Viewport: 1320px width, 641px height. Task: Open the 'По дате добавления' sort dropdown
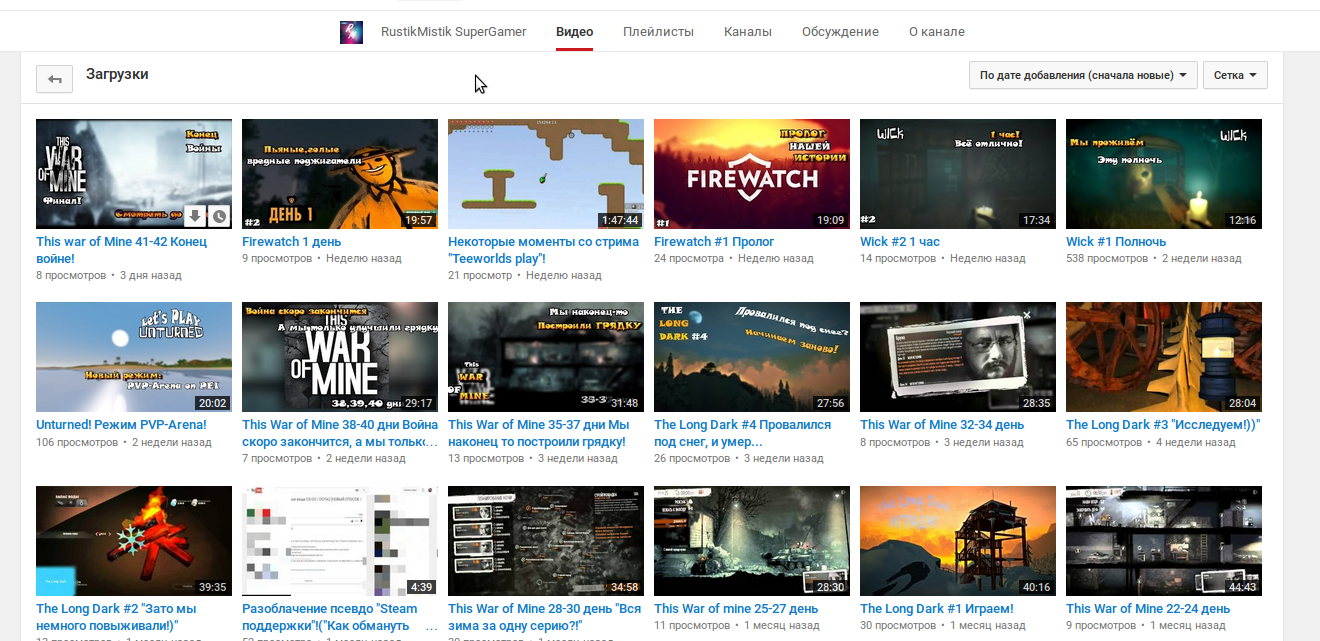[1083, 75]
